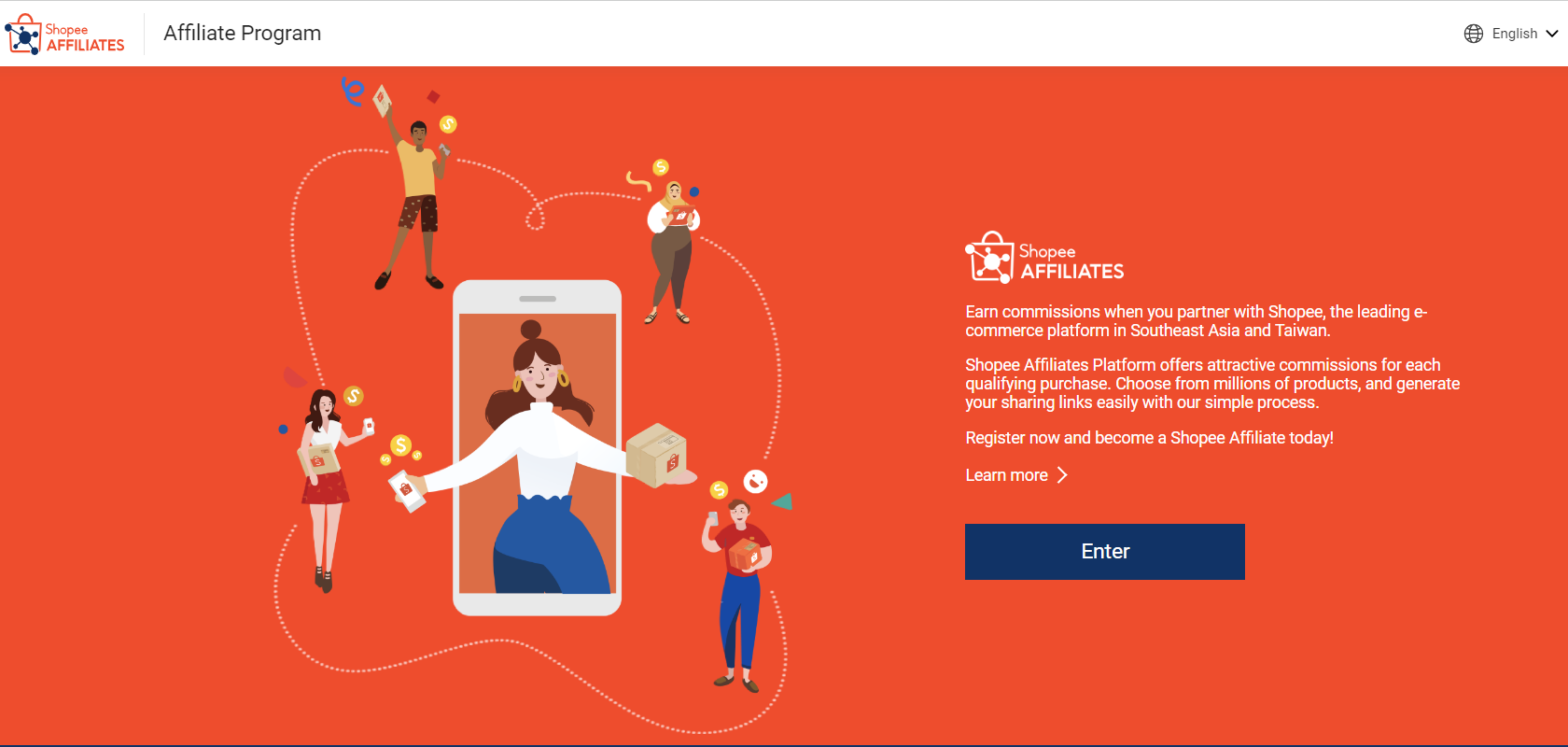The height and width of the screenshot is (747, 1568).
Task: Click the green triangle decoration
Action: 783,501
